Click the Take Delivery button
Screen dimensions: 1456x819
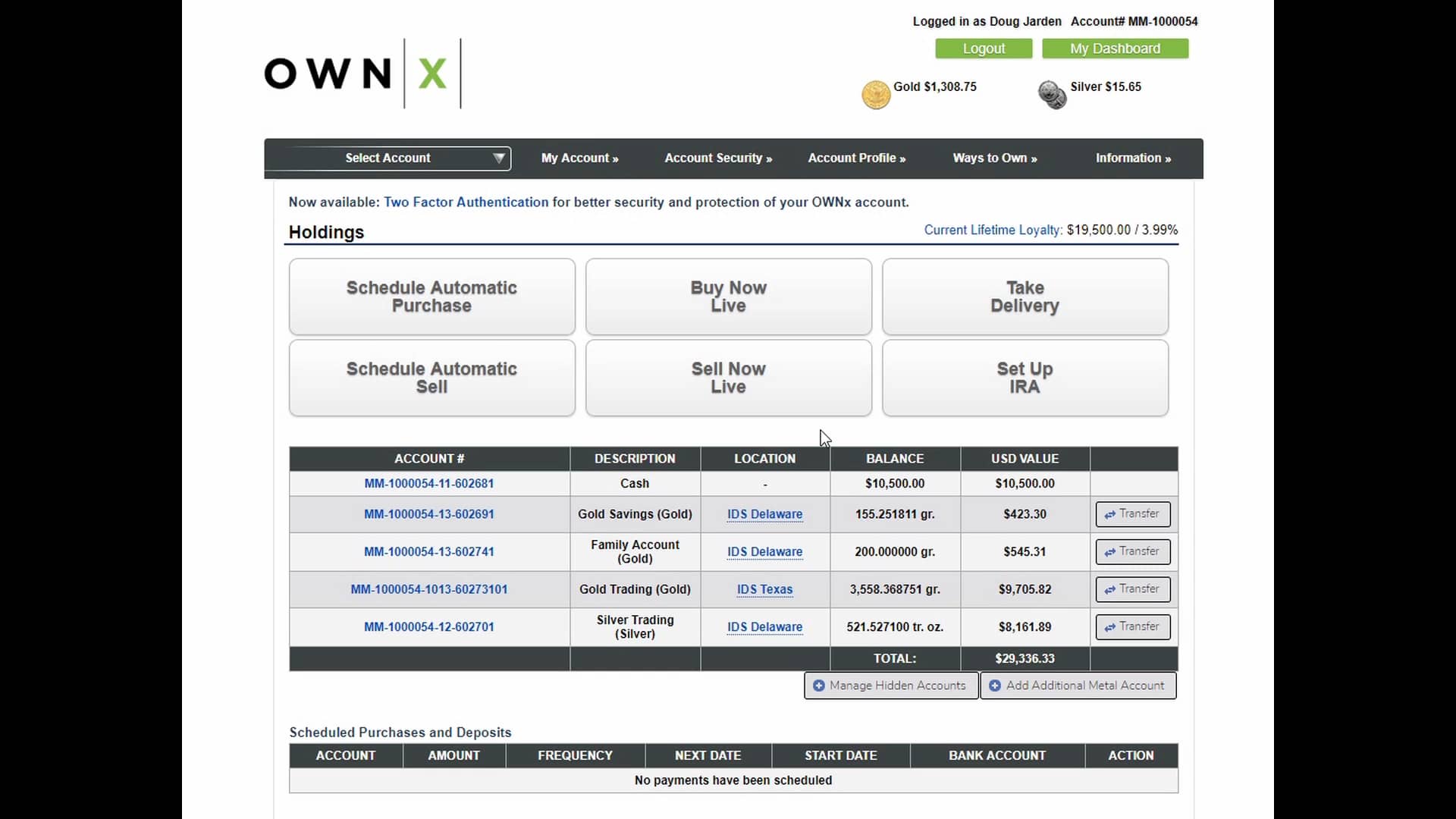pos(1025,297)
